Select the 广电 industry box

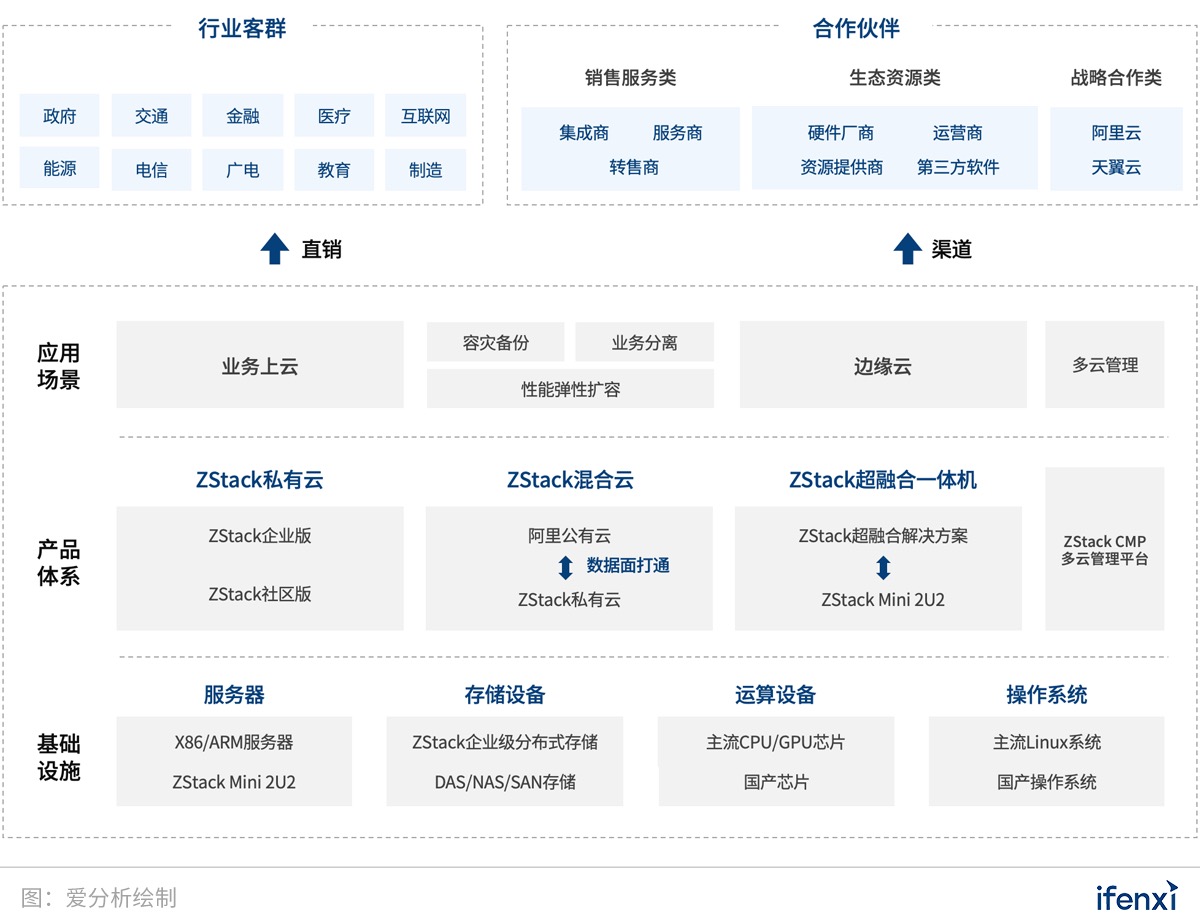click(x=243, y=169)
